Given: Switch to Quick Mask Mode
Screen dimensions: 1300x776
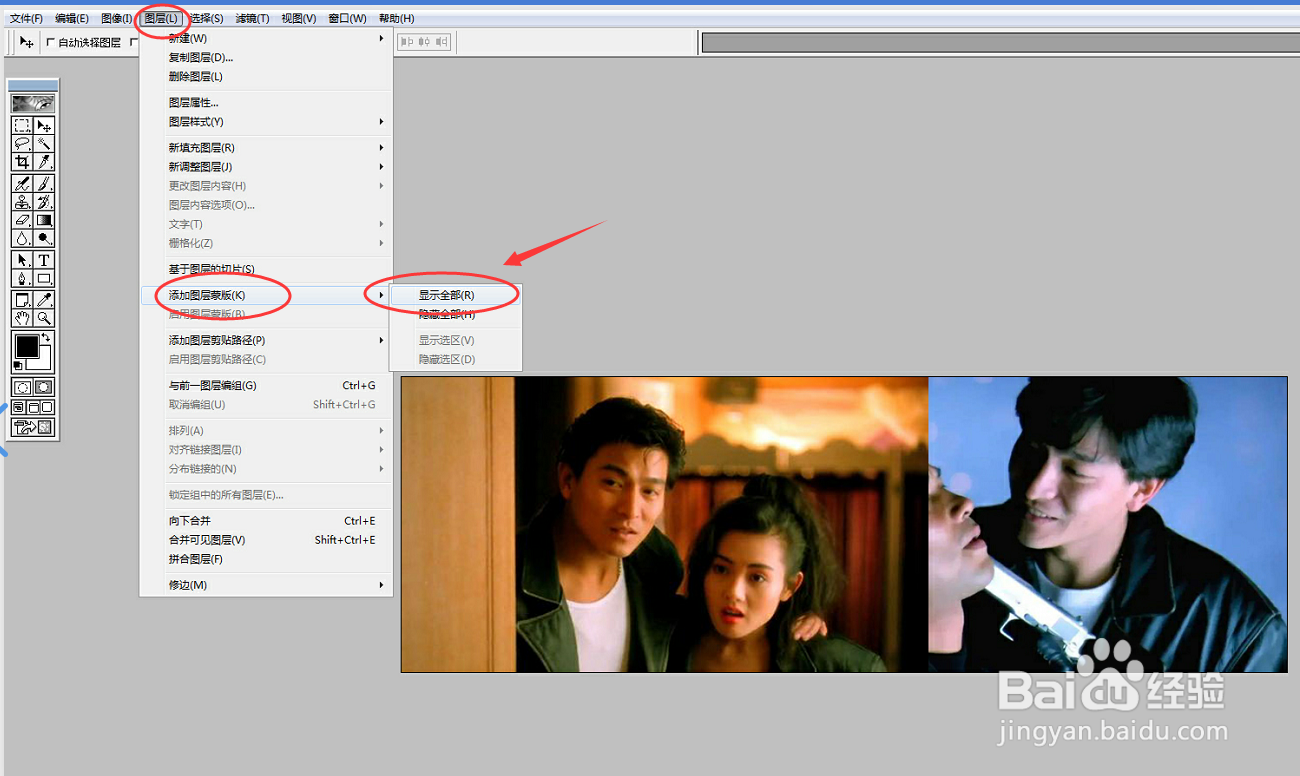Looking at the screenshot, I should point(44,387).
